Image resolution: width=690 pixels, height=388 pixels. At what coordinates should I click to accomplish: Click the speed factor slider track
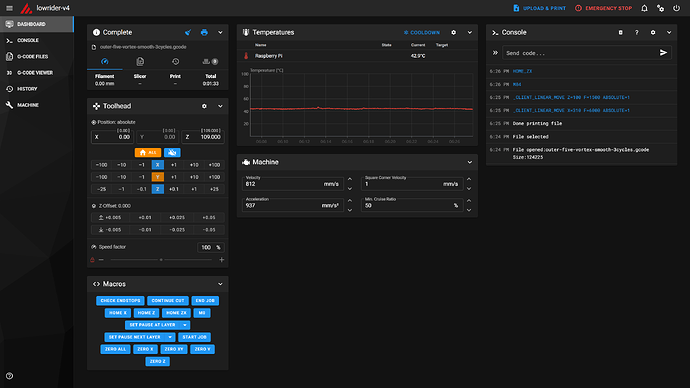(161, 260)
